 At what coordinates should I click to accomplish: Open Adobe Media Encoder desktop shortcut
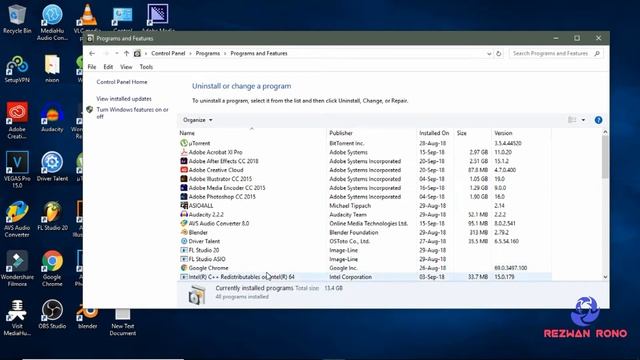158,17
